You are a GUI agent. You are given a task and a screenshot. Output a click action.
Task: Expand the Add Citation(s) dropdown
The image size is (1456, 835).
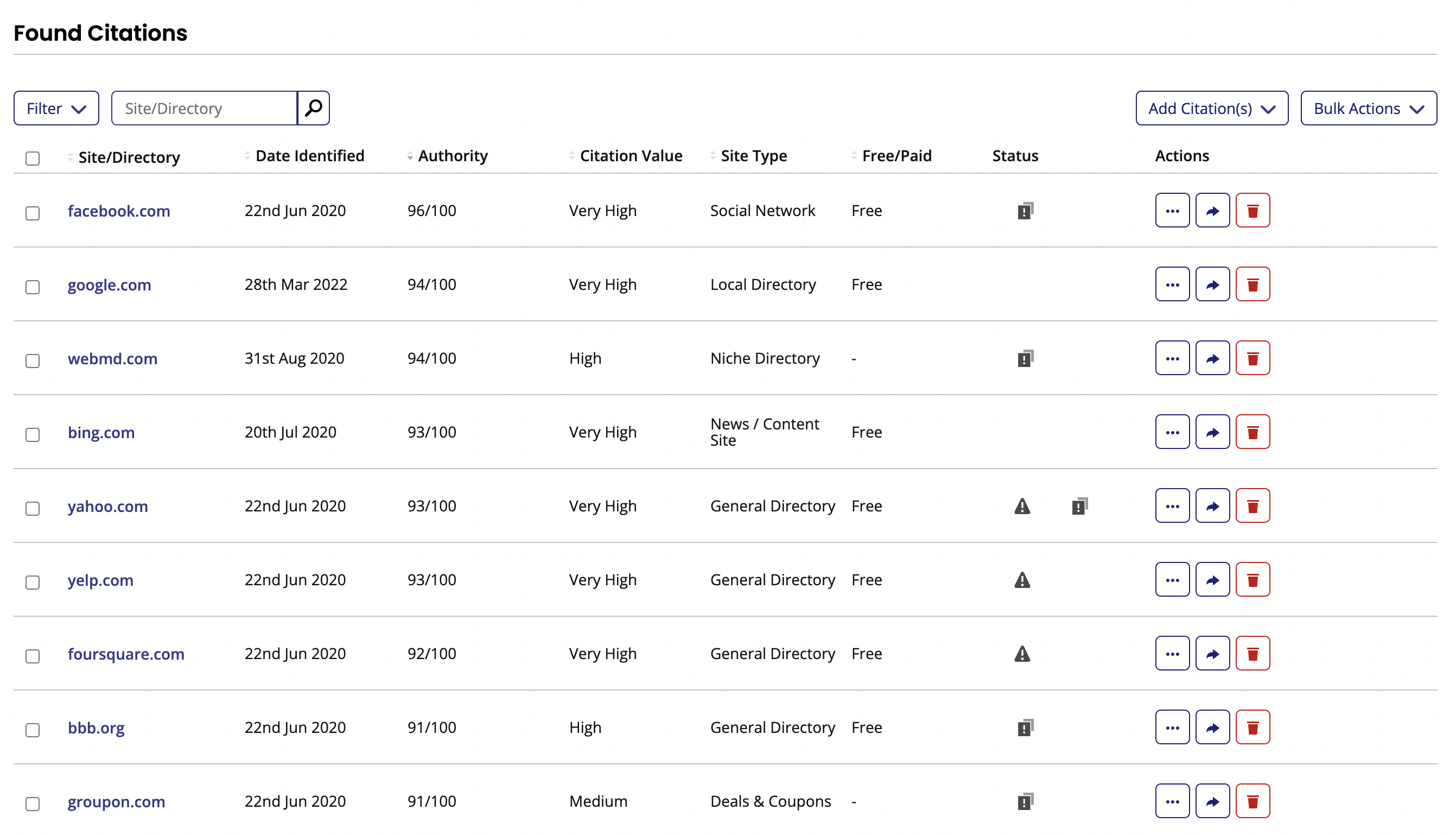[1212, 108]
